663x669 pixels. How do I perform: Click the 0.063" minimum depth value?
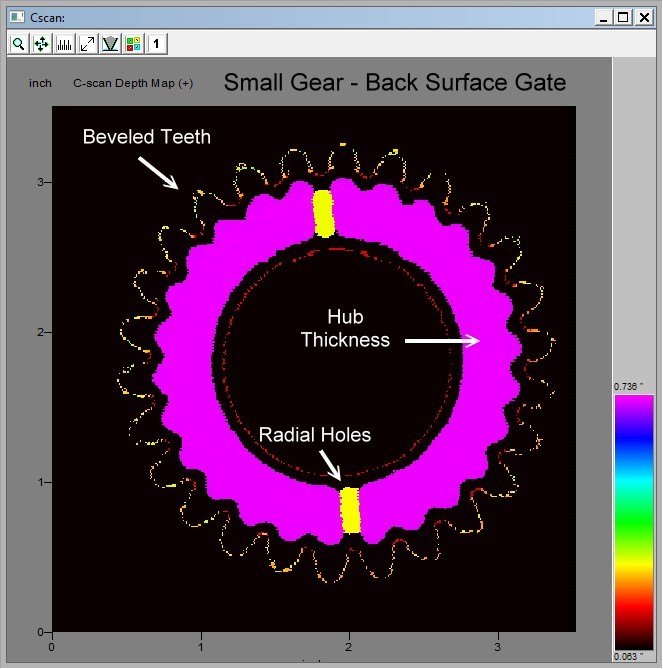[628, 657]
